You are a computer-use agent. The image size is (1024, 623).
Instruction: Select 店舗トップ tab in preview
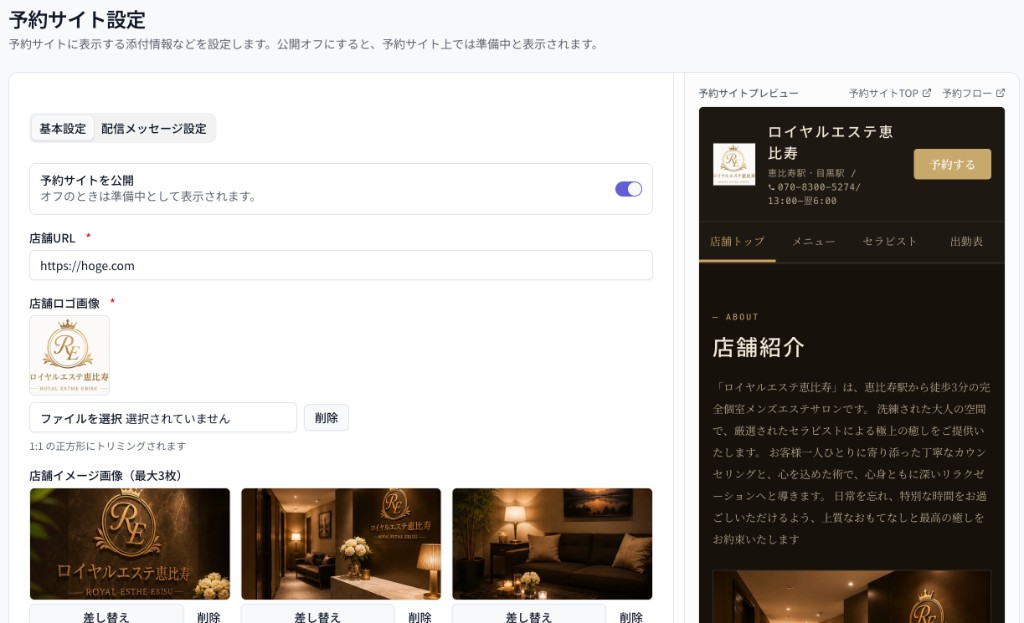pos(737,242)
